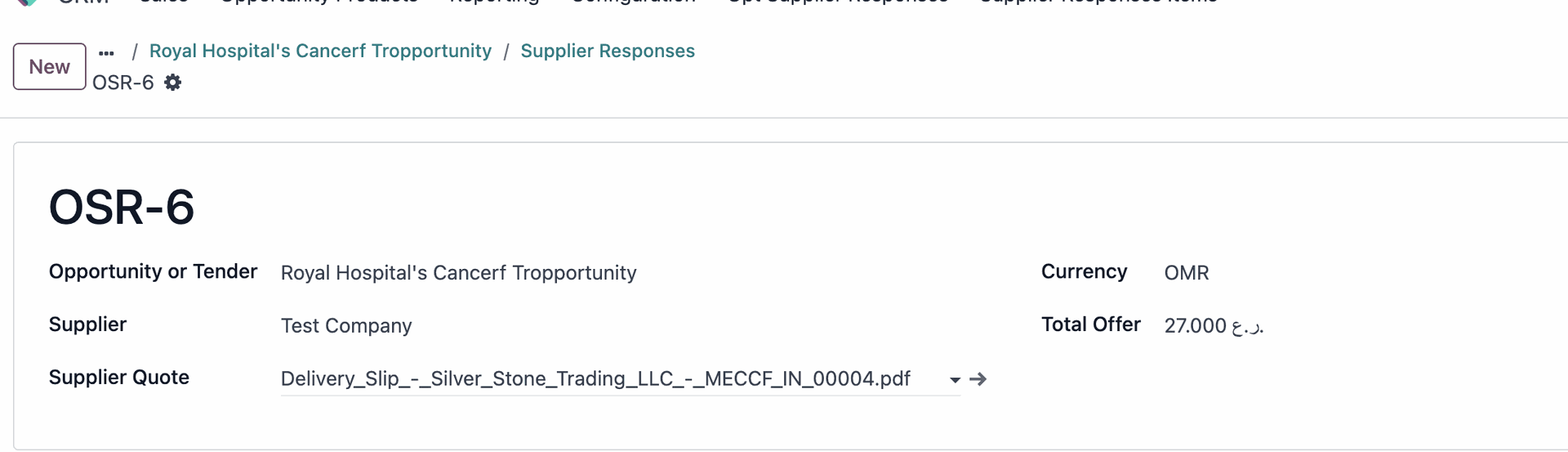Focus the Supplier Quote filename field
Image resolution: width=1568 pixels, height=452 pixels.
(611, 378)
